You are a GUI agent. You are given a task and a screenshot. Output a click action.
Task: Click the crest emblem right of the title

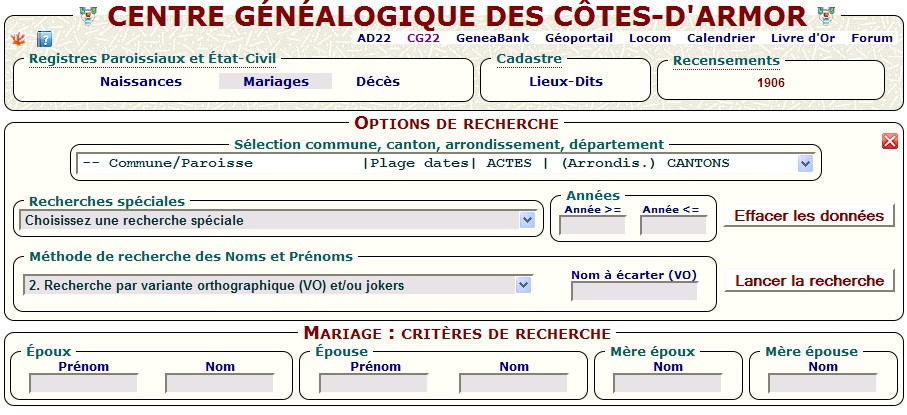826,16
